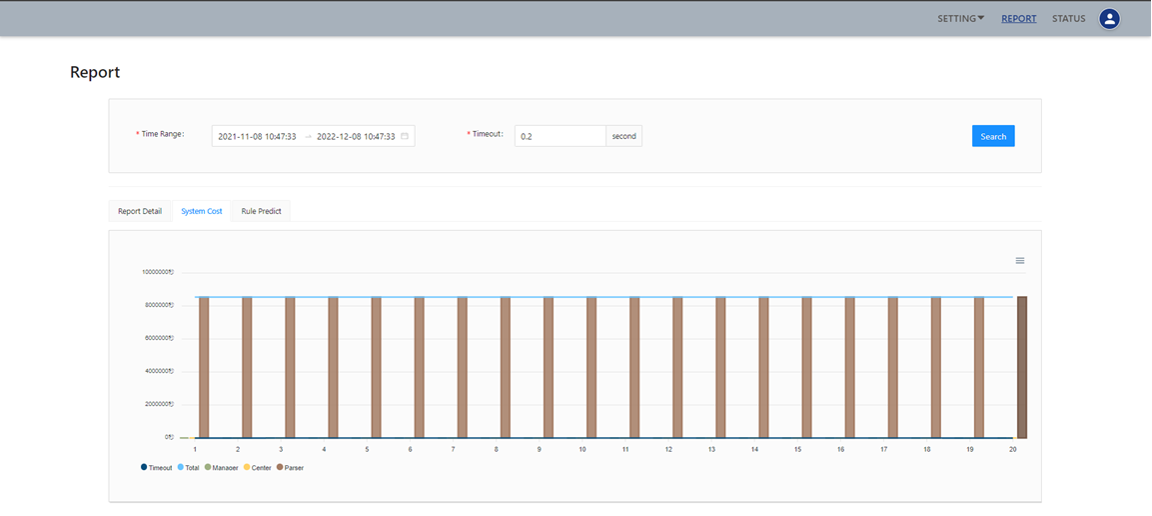Open the Rule Predict tab

click(x=261, y=211)
